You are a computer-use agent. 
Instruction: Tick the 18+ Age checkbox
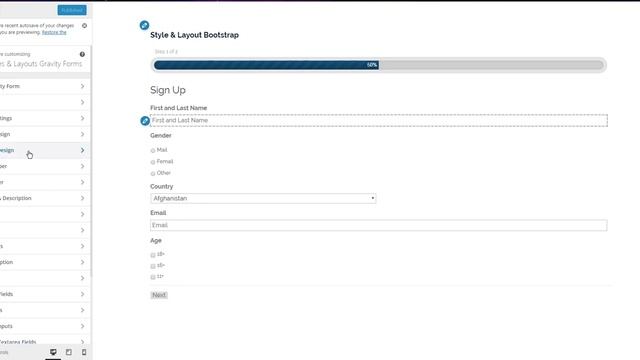pos(153,255)
